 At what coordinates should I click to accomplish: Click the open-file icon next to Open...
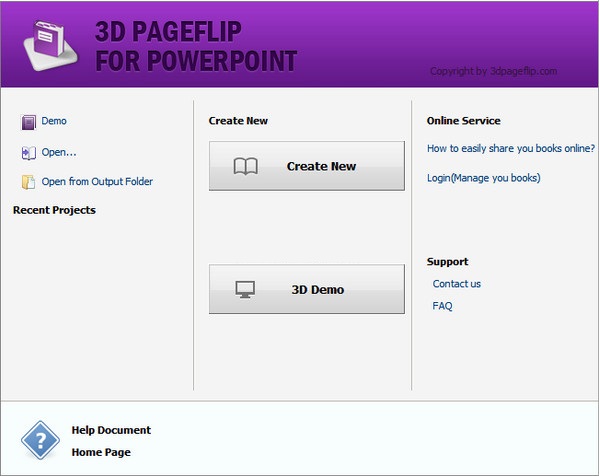tap(29, 153)
